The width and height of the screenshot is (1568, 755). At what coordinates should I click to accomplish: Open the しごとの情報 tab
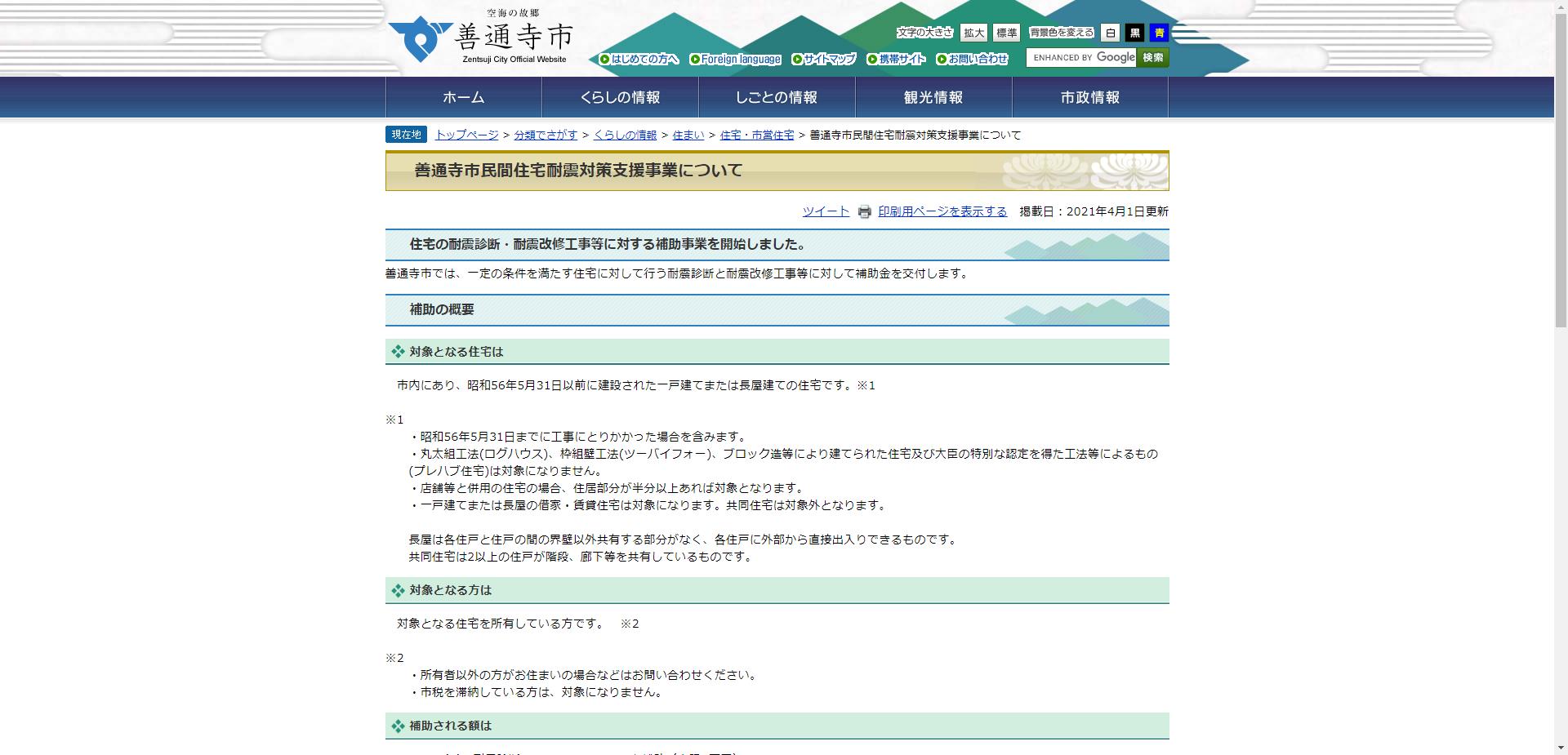(778, 96)
